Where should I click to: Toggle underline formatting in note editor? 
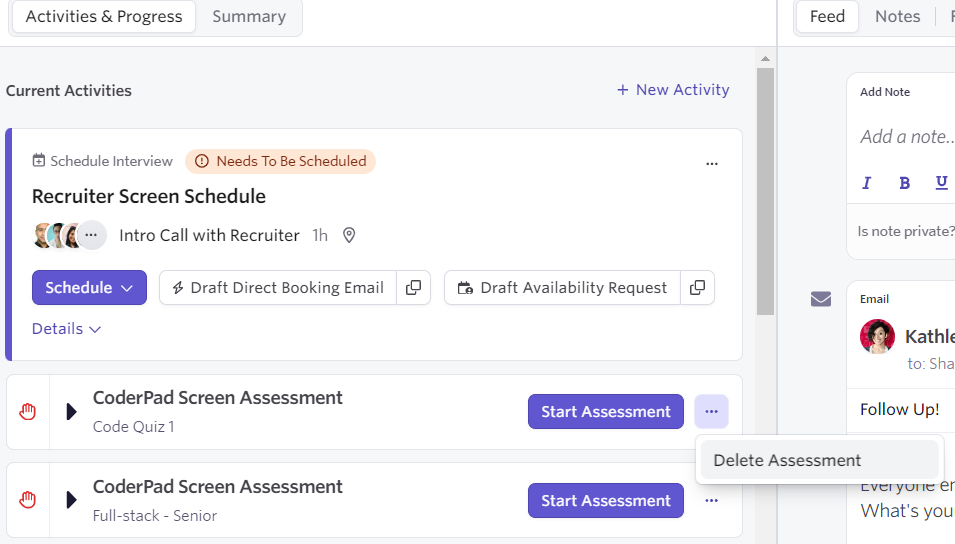pos(941,182)
